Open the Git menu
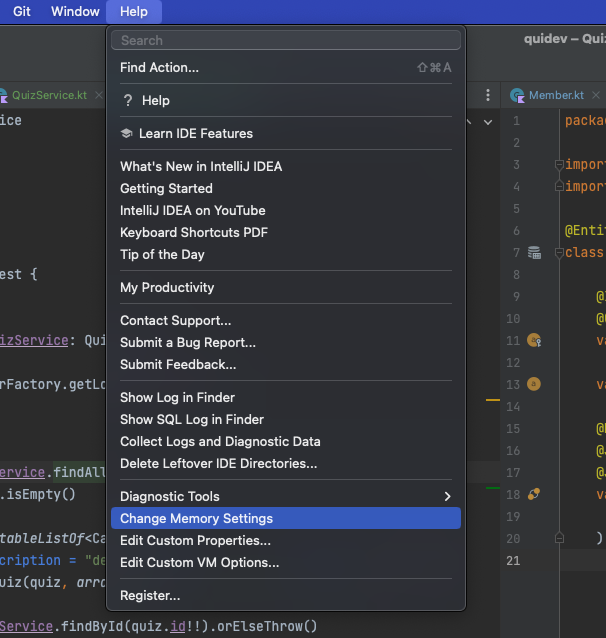The height and width of the screenshot is (638, 606). point(22,11)
